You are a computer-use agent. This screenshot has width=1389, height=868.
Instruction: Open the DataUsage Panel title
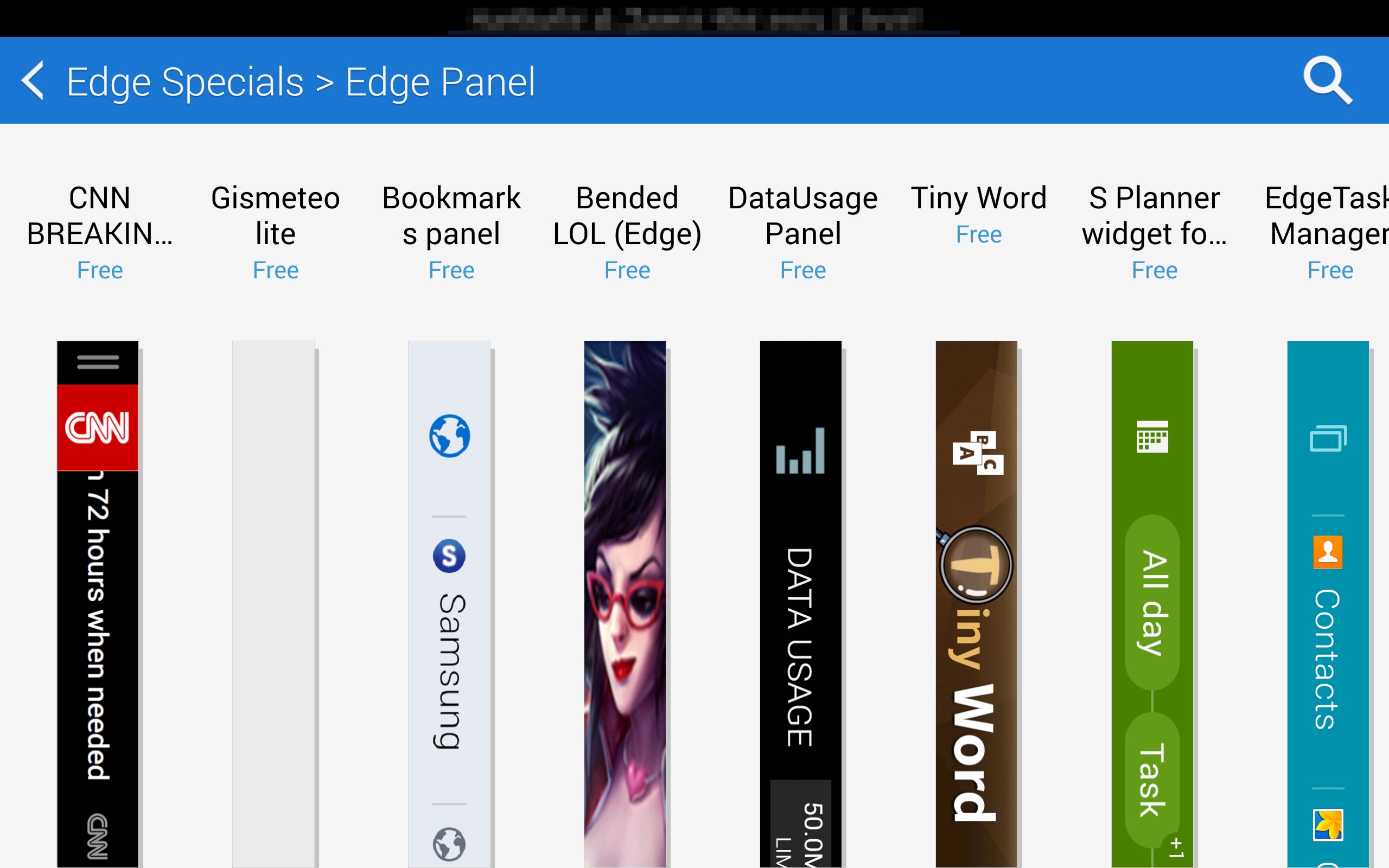(x=802, y=216)
